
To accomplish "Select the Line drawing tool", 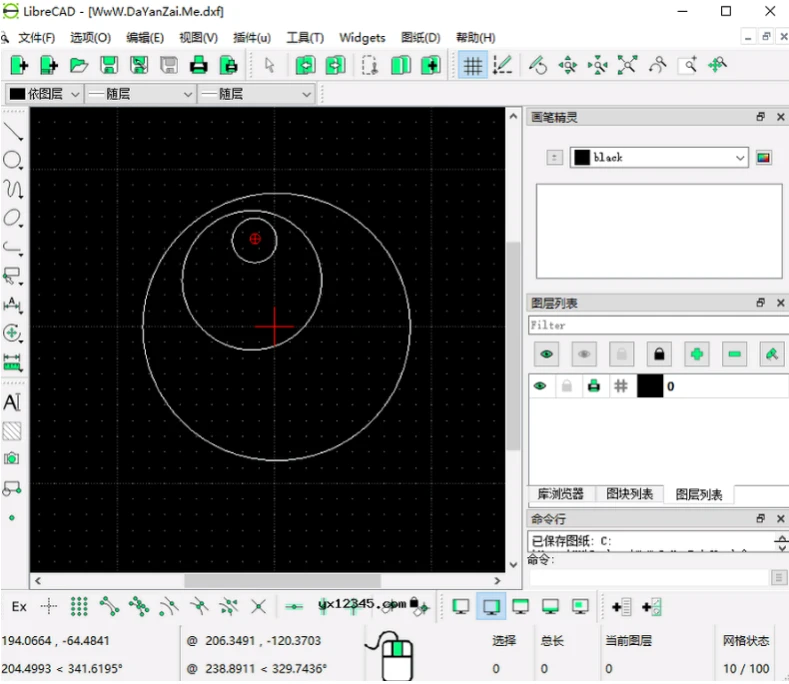I will point(13,129).
